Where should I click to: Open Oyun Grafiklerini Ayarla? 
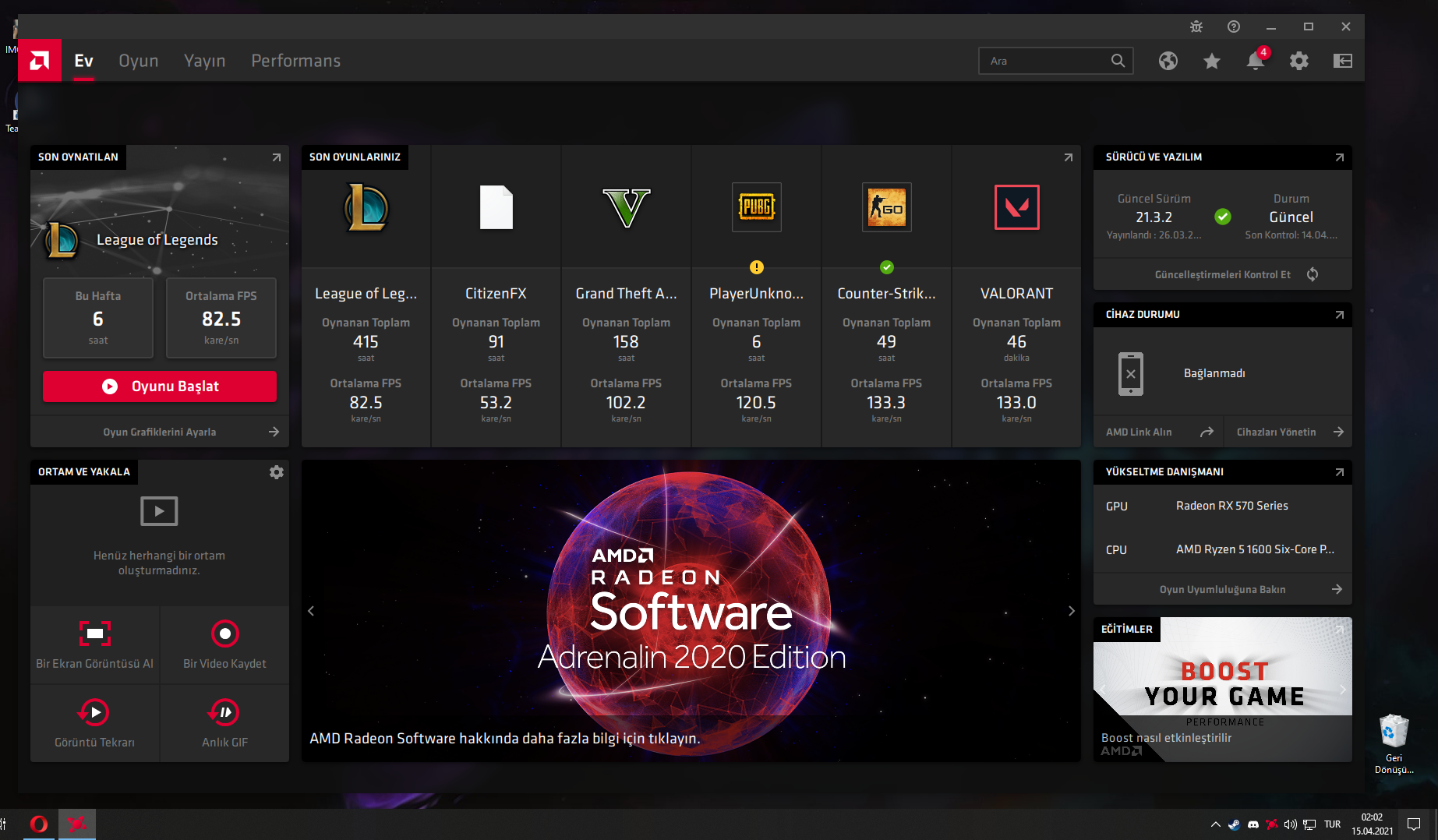point(160,432)
